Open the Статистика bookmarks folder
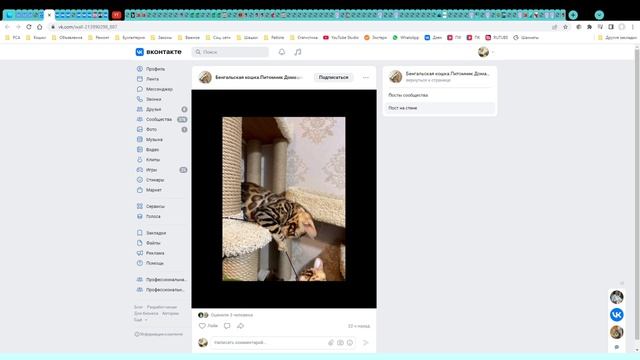This screenshot has width=640, height=360. click(x=304, y=38)
